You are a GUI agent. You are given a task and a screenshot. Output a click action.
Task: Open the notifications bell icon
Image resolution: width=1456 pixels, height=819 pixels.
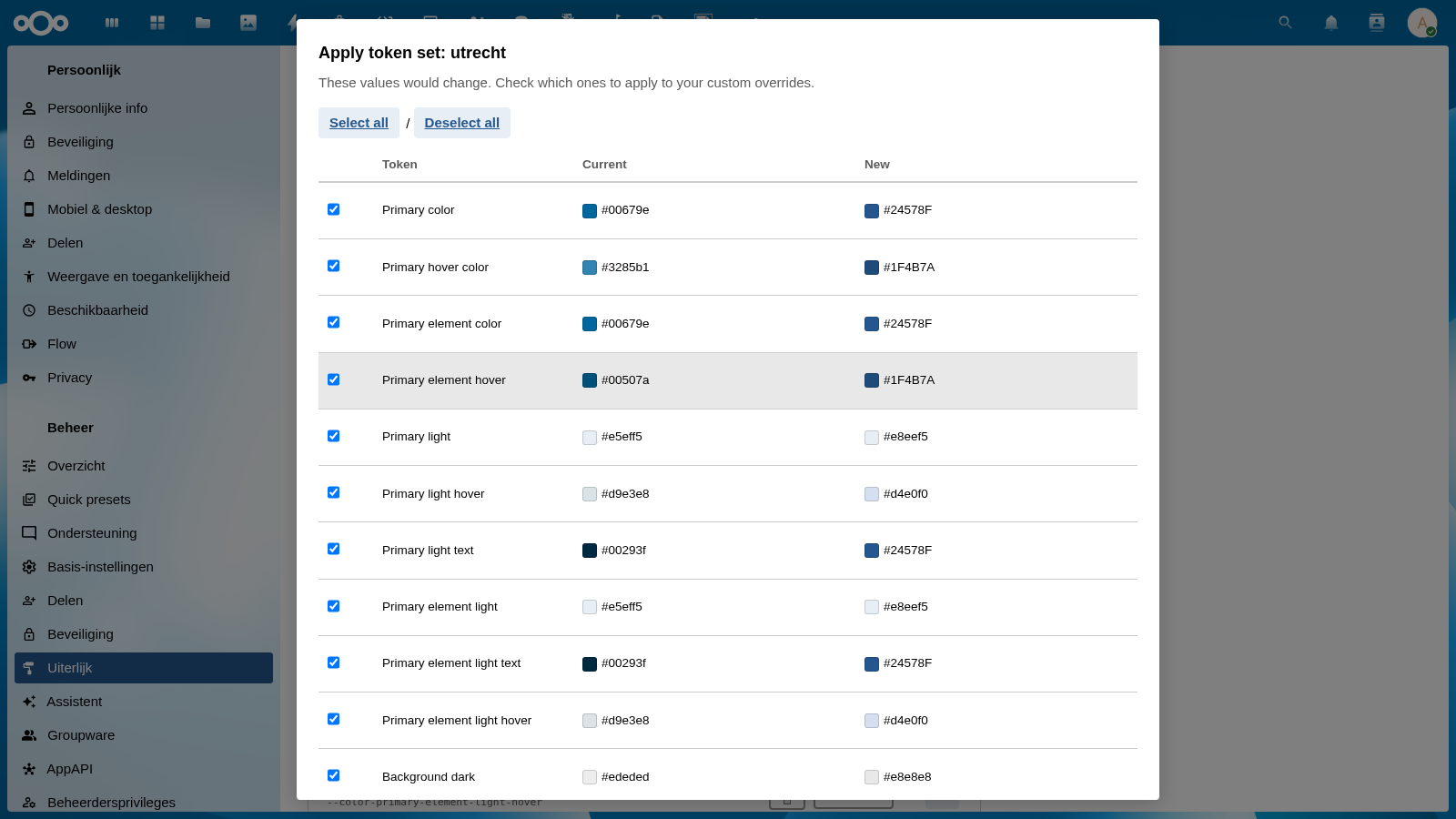1331,23
